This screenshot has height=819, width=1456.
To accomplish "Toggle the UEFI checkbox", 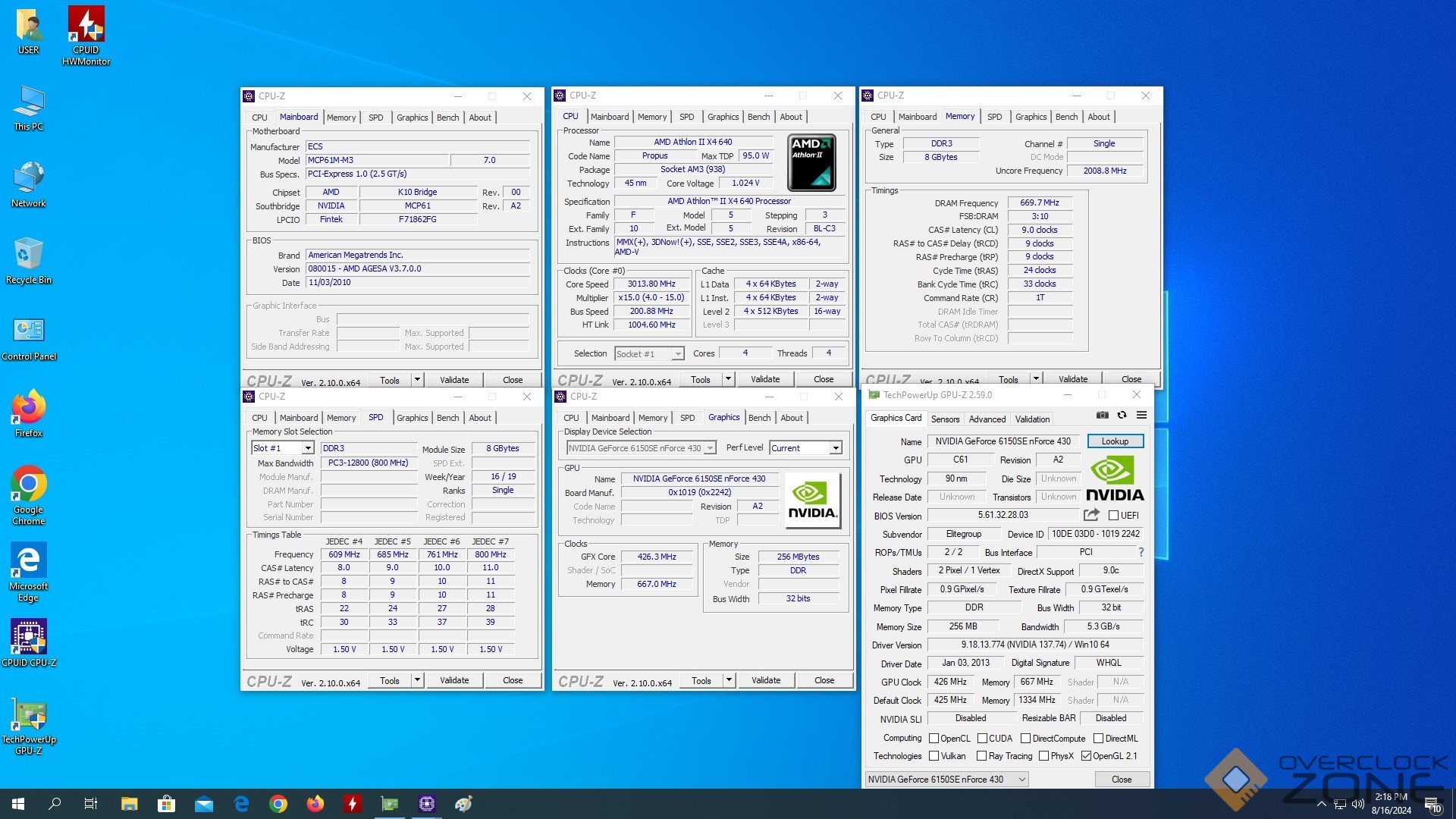I will point(1114,516).
